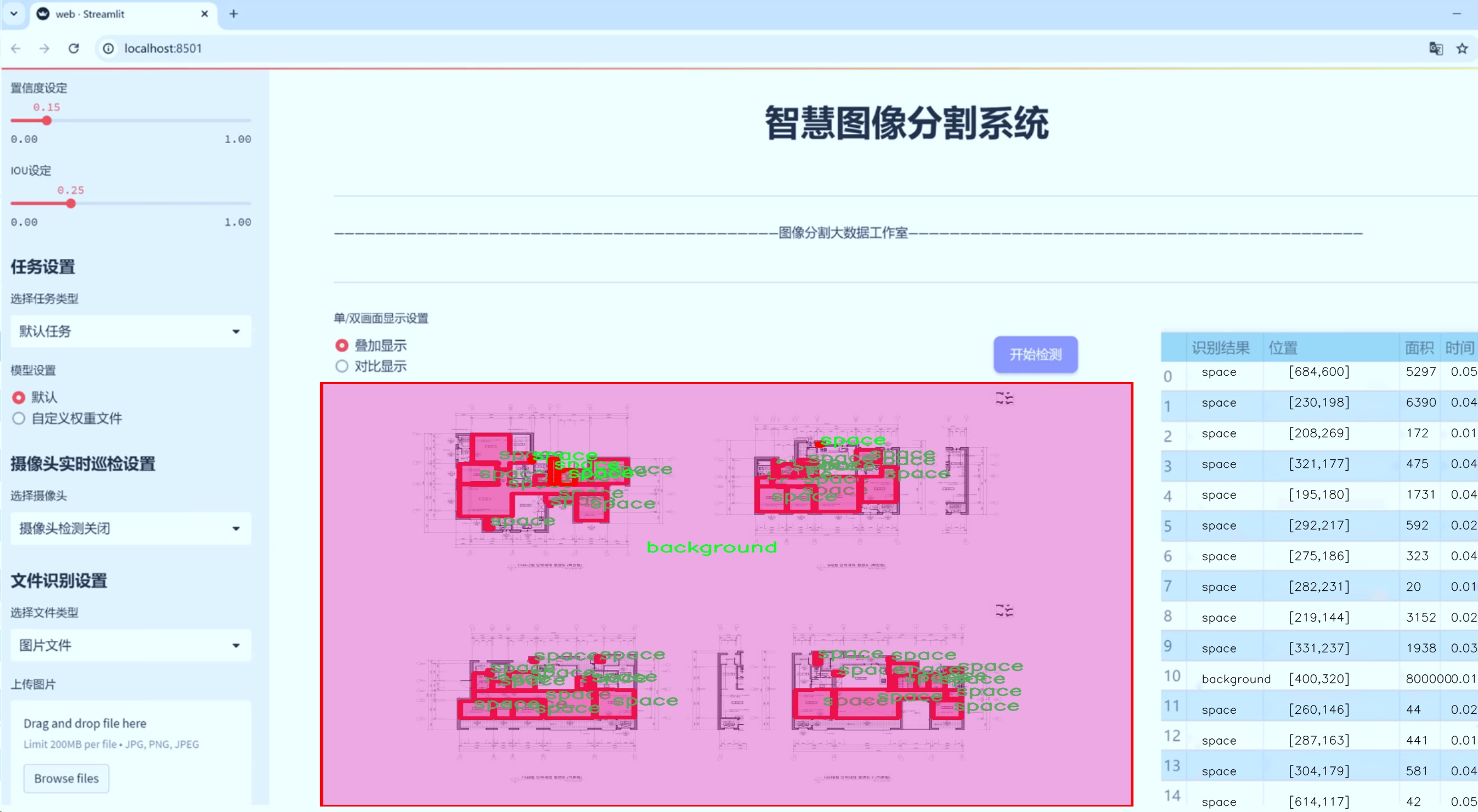The width and height of the screenshot is (1478, 812).
Task: Open the 图片文件 file type dropdown
Action: pyautogui.click(x=131, y=645)
